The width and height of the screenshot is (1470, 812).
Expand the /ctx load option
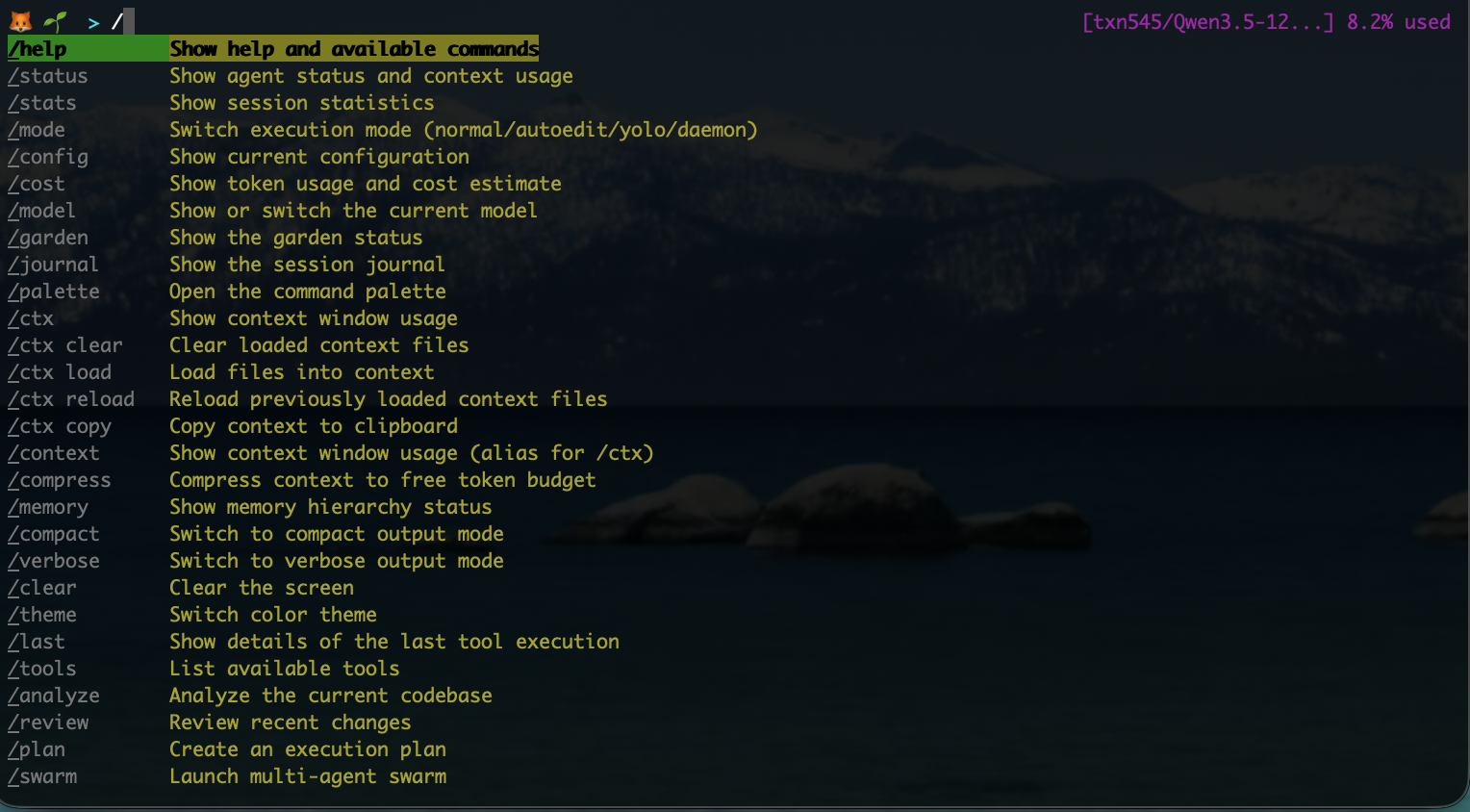tap(60, 372)
